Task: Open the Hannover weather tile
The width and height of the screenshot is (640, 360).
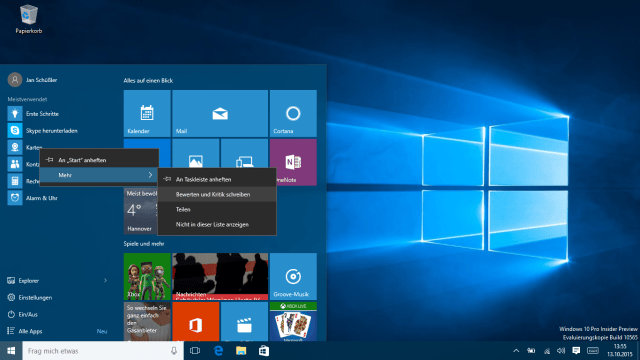Action: [x=140, y=211]
